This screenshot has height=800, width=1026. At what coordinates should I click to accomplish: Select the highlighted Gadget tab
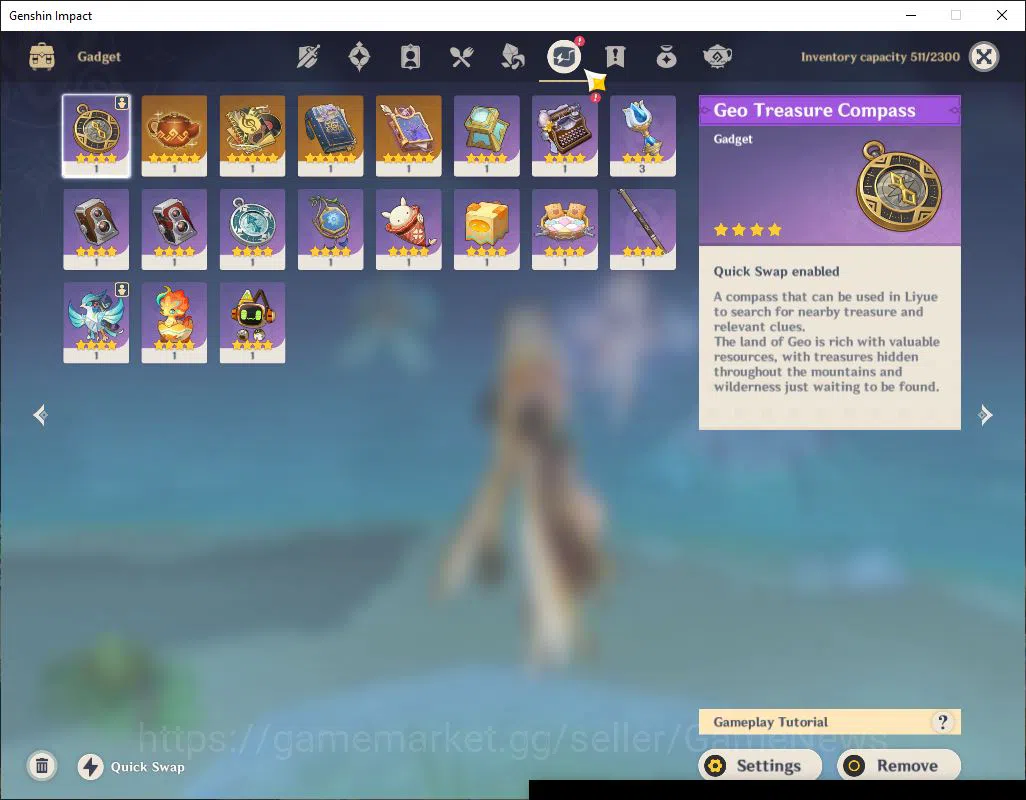pyautogui.click(x=563, y=57)
